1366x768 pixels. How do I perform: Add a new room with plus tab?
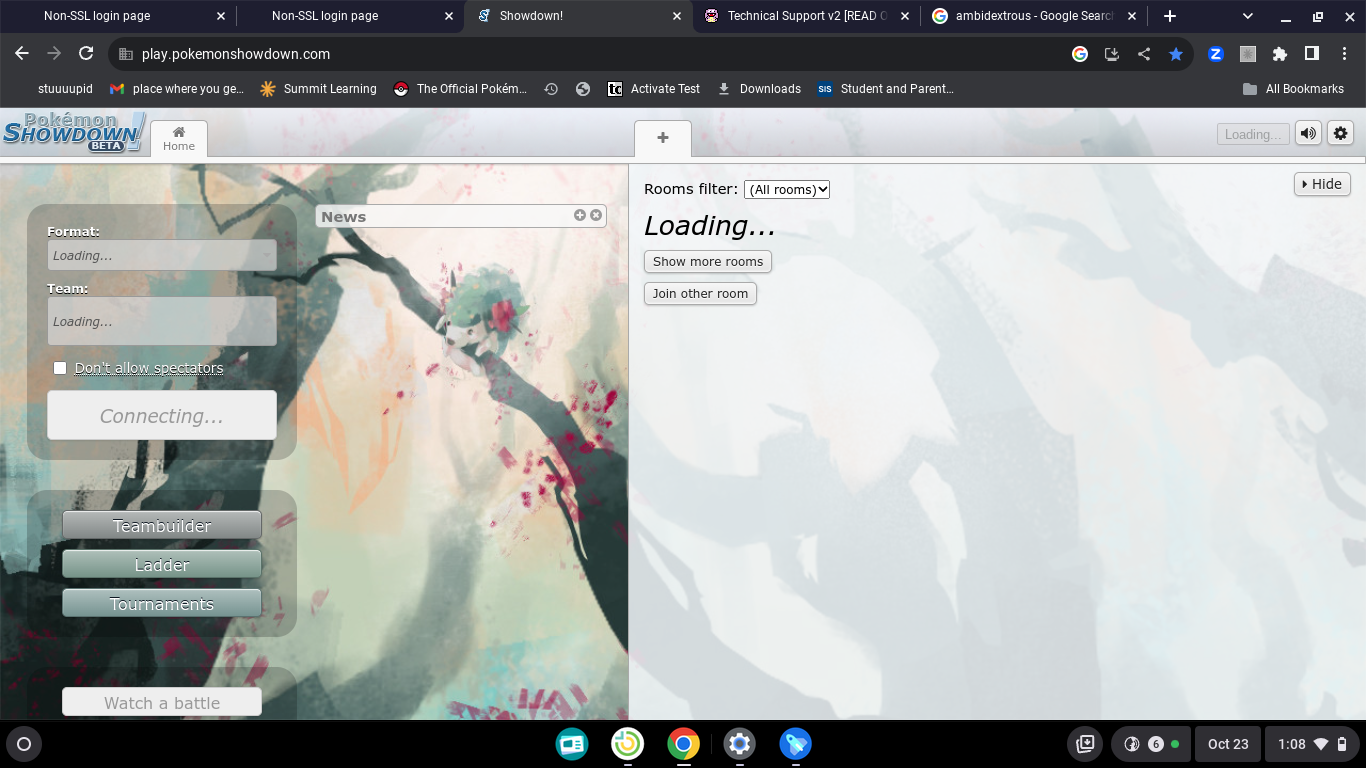(663, 139)
